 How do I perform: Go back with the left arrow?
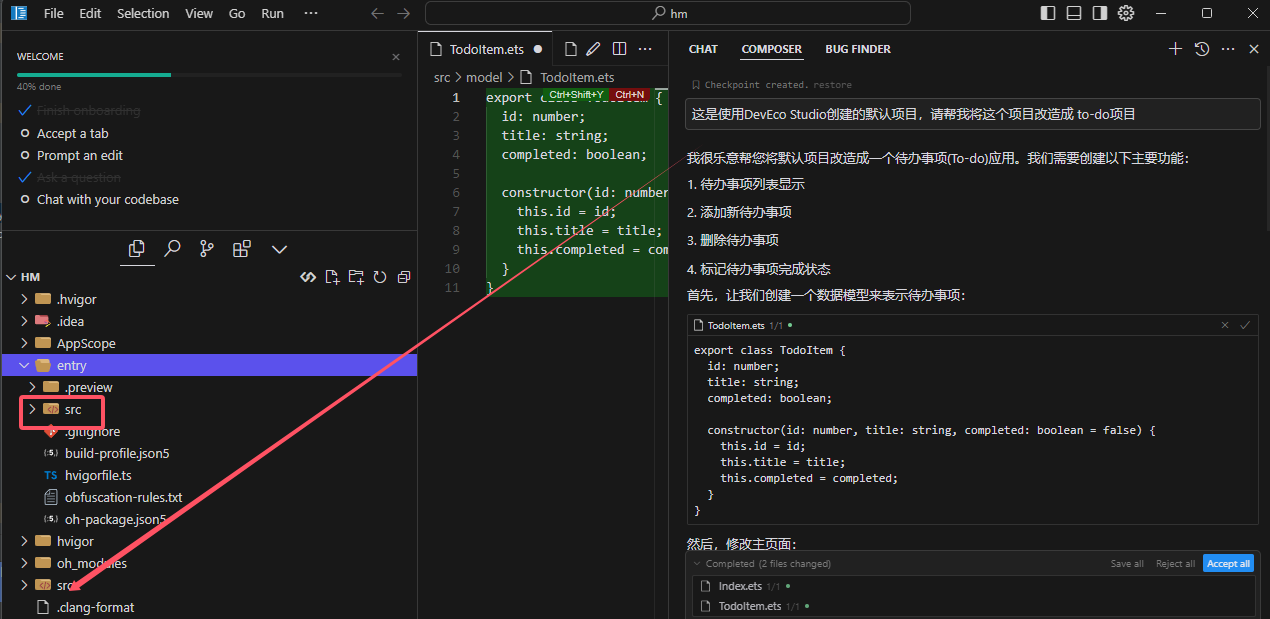pos(377,13)
